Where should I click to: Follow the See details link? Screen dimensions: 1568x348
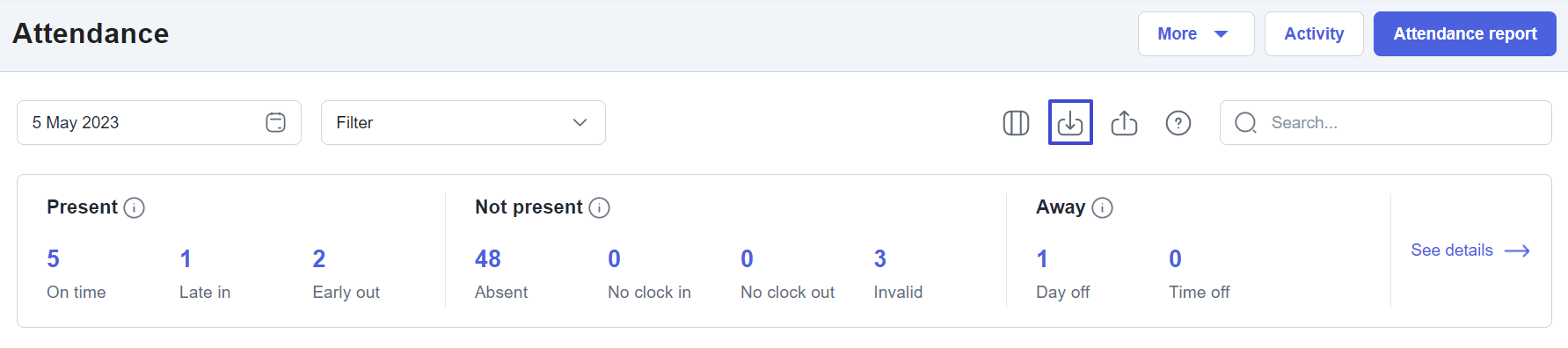point(1470,250)
